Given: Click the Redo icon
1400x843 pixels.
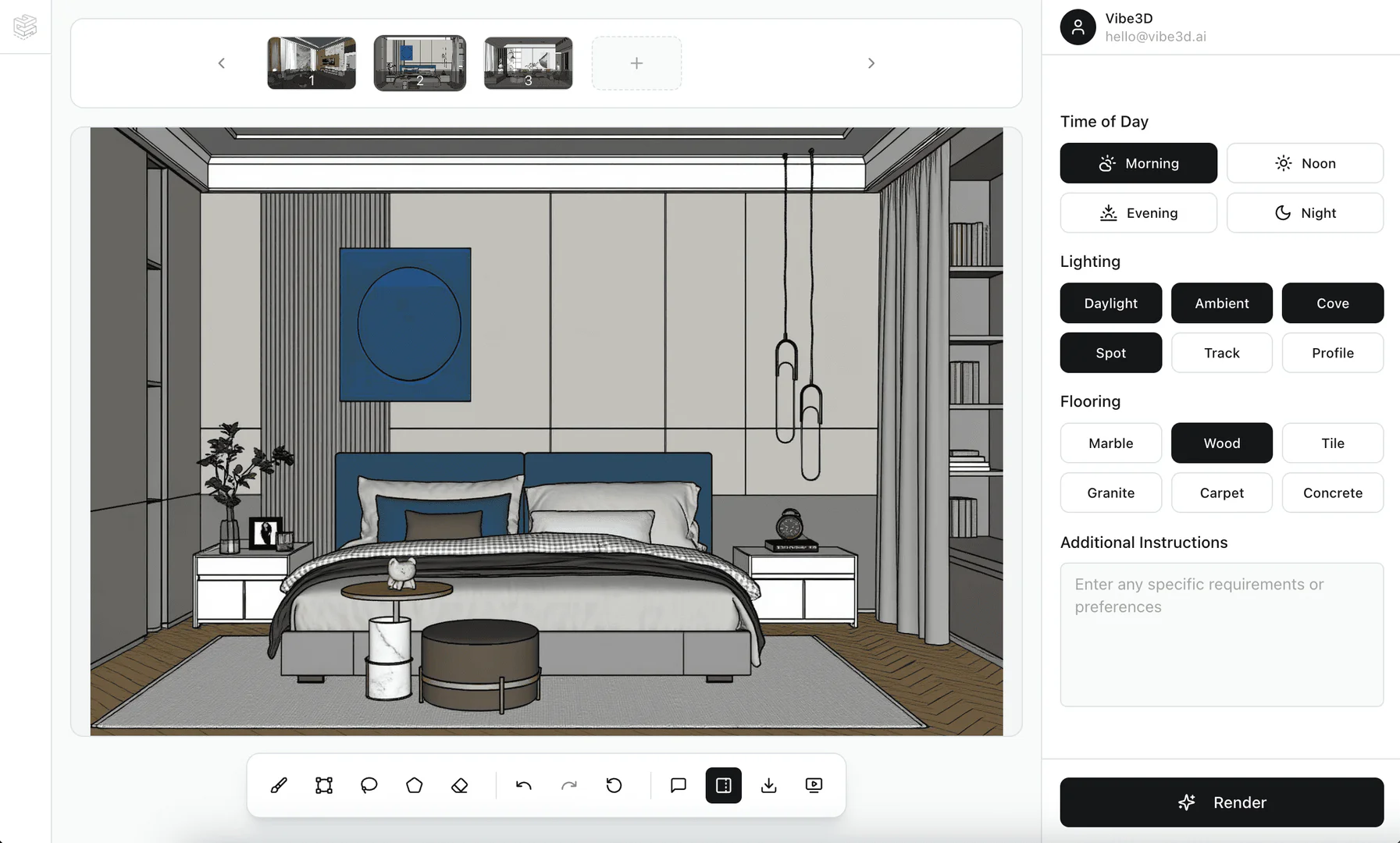Looking at the screenshot, I should coord(569,785).
